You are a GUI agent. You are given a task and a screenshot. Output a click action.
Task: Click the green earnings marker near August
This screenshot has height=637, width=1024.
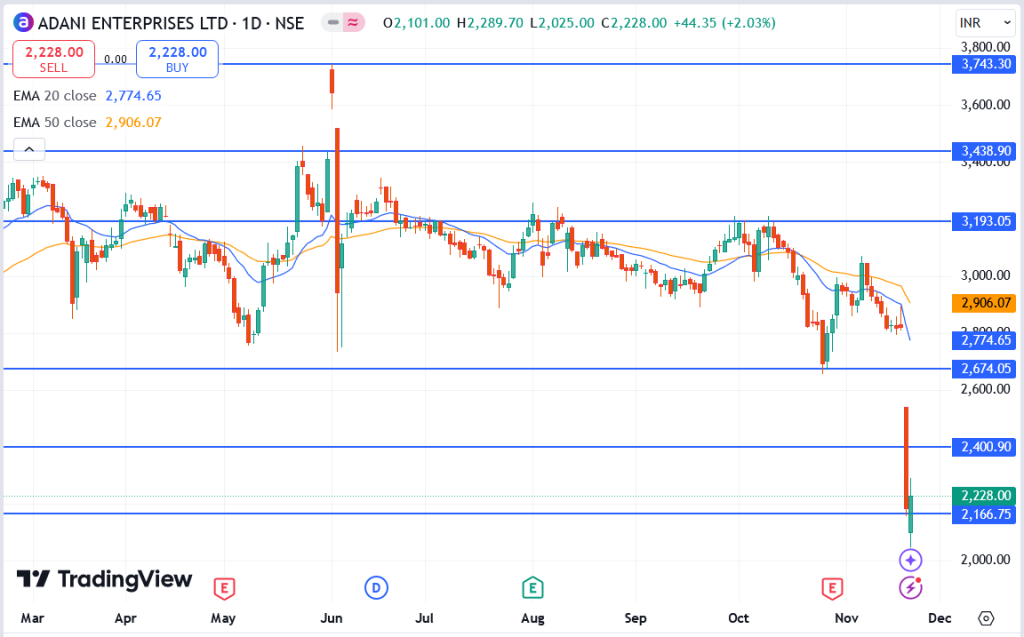533,588
